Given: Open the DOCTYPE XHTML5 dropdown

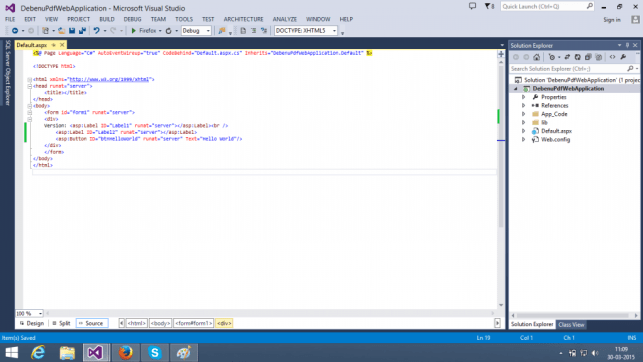Looking at the screenshot, I should [306, 31].
